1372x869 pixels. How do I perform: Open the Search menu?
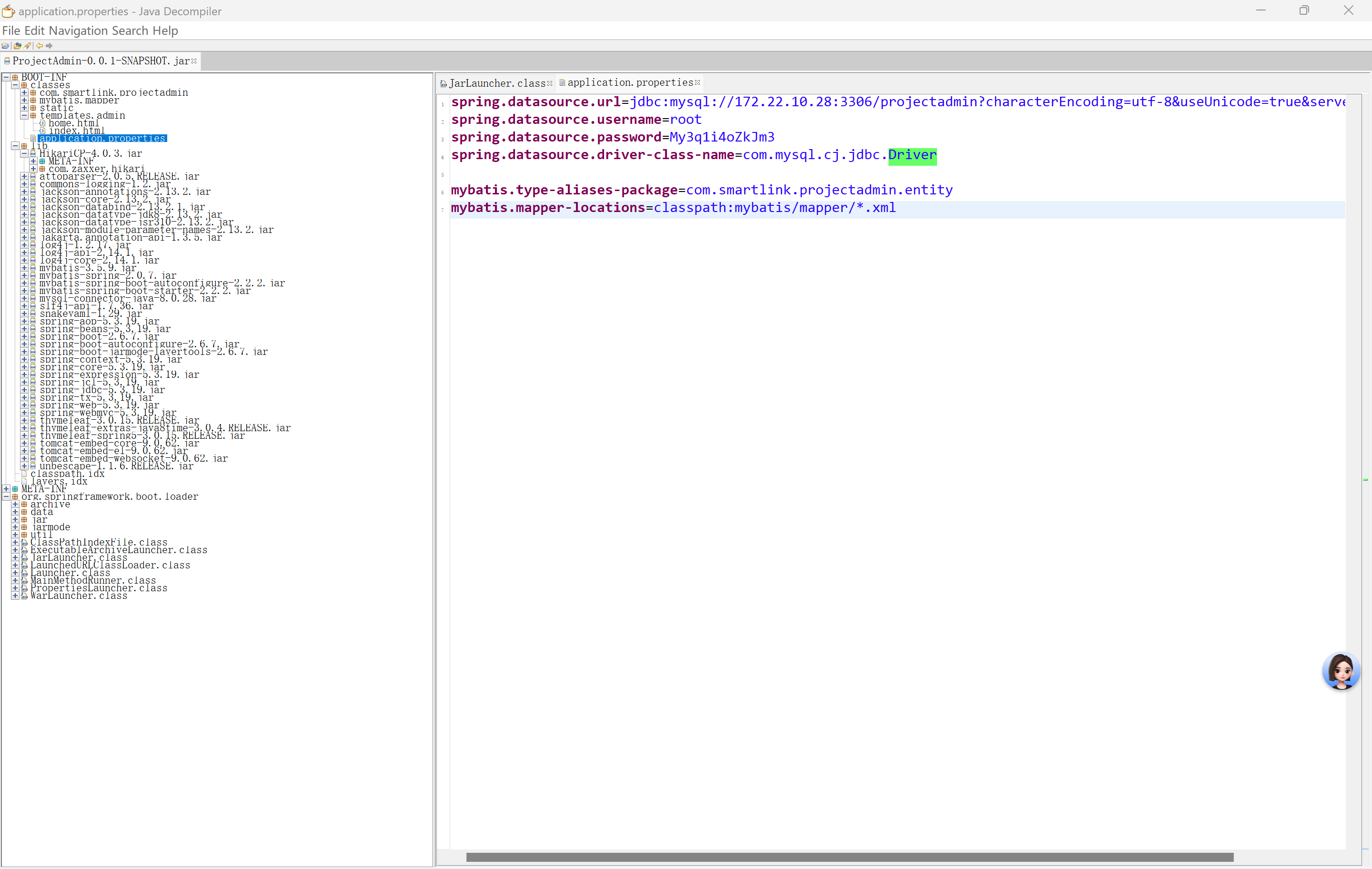(130, 31)
